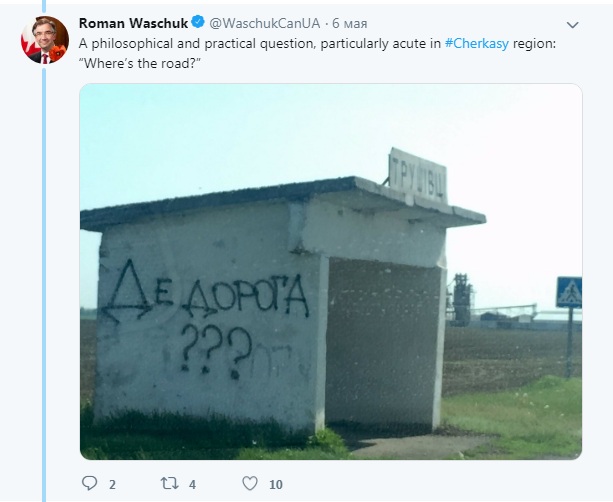Open the 6 мая tweet timestamp
Image resolution: width=613 pixels, height=502 pixels.
click(350, 23)
